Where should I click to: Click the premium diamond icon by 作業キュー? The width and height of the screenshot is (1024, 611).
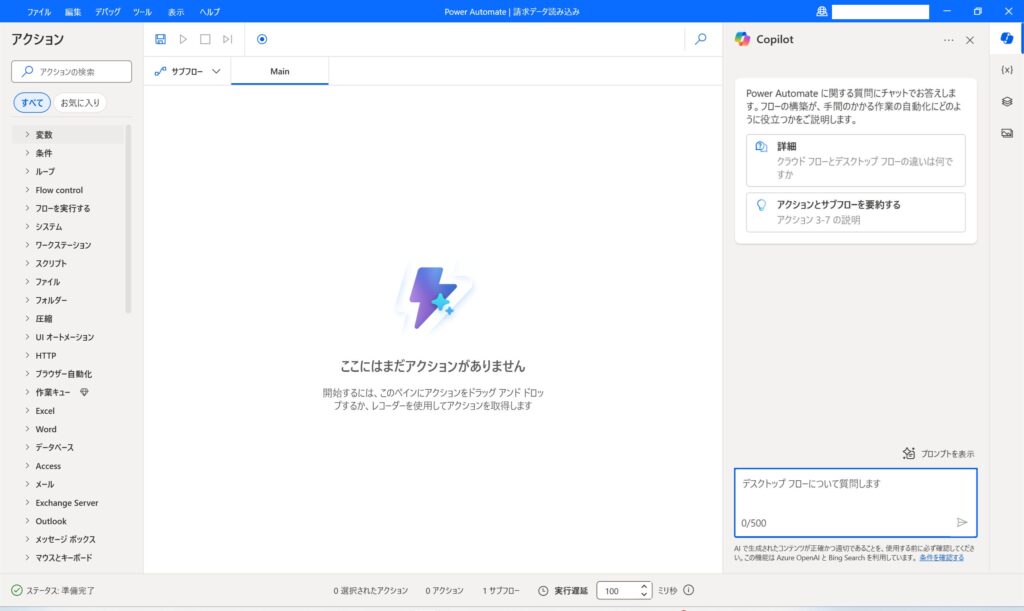(x=84, y=392)
